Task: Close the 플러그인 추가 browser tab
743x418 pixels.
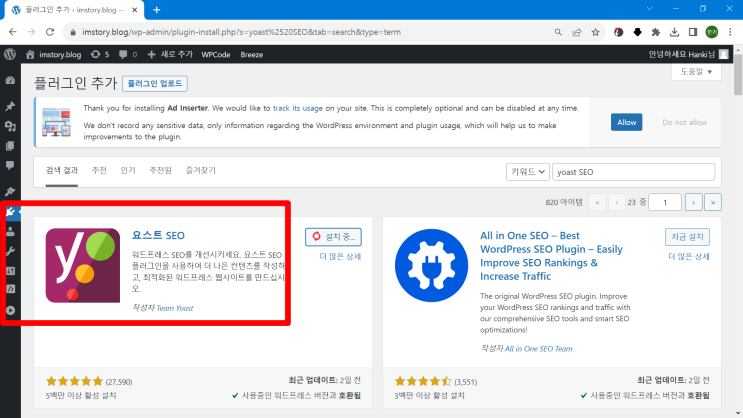Action: (x=135, y=9)
